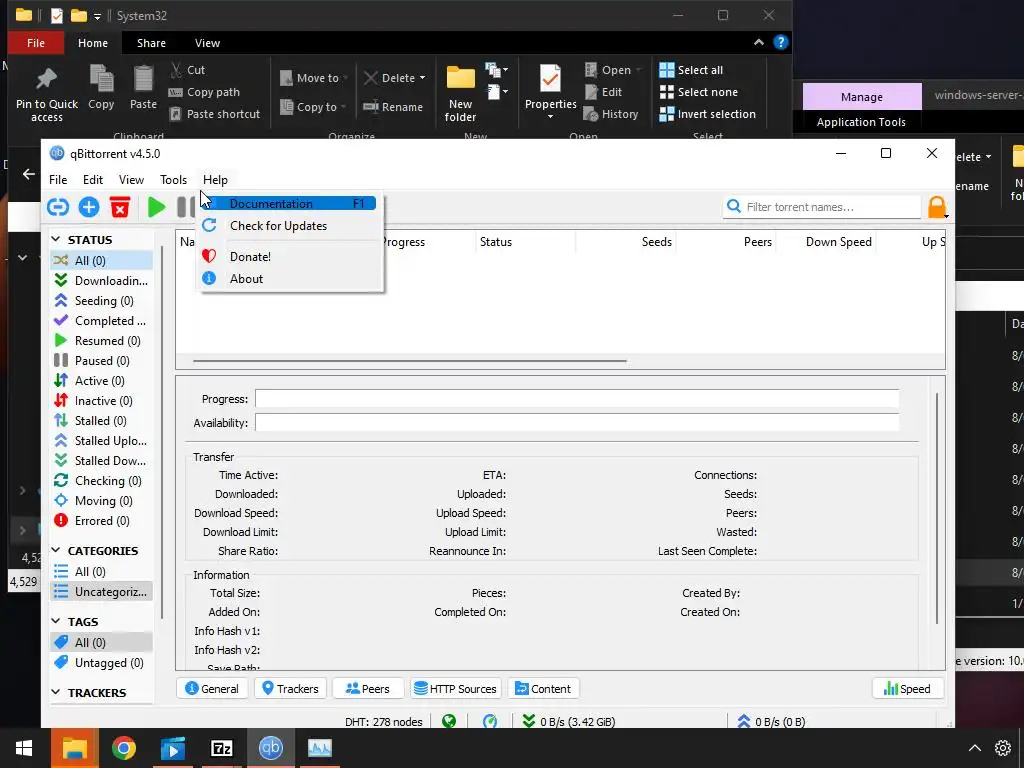The height and width of the screenshot is (768, 1024).
Task: Select the Completed status filter
Action: point(102,321)
